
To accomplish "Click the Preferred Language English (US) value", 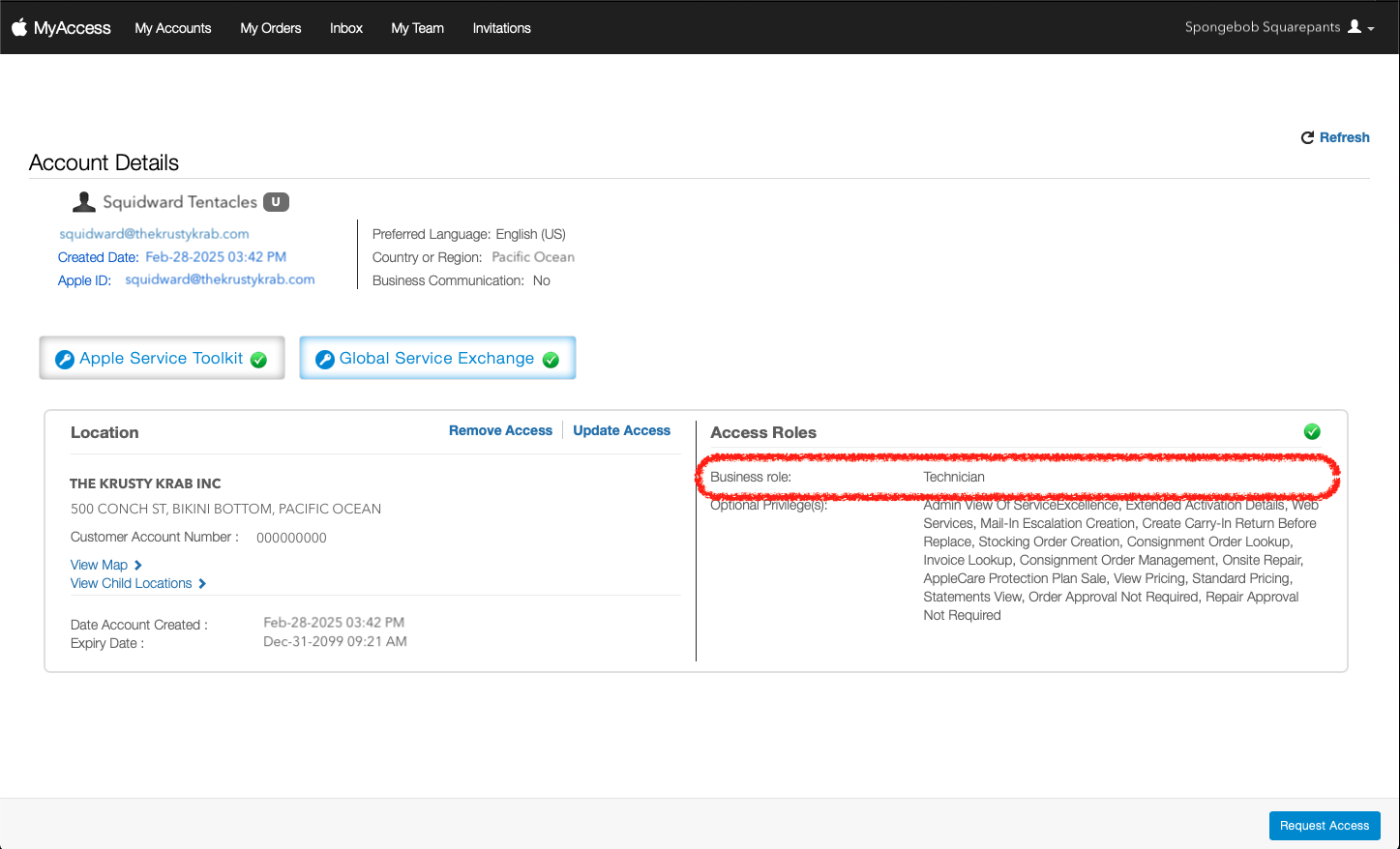I will [531, 234].
